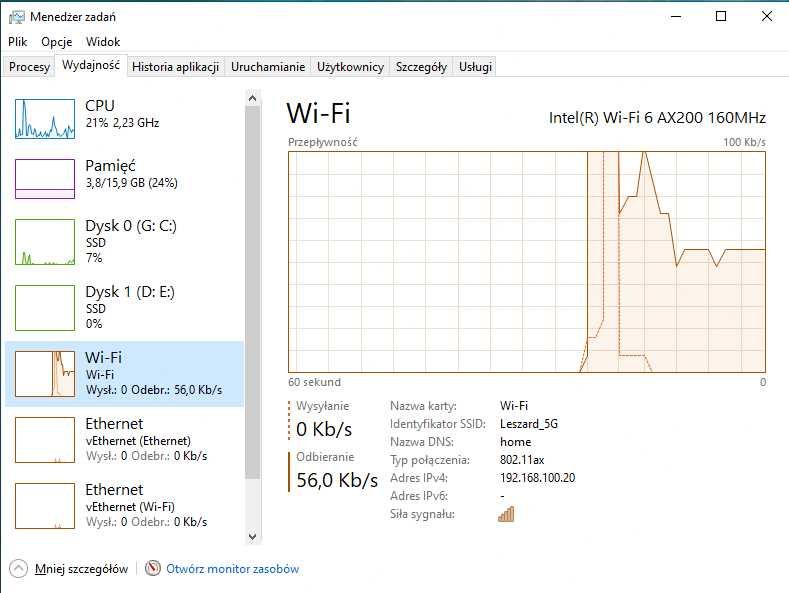Minimize the Menedżer zadań window

point(676,17)
